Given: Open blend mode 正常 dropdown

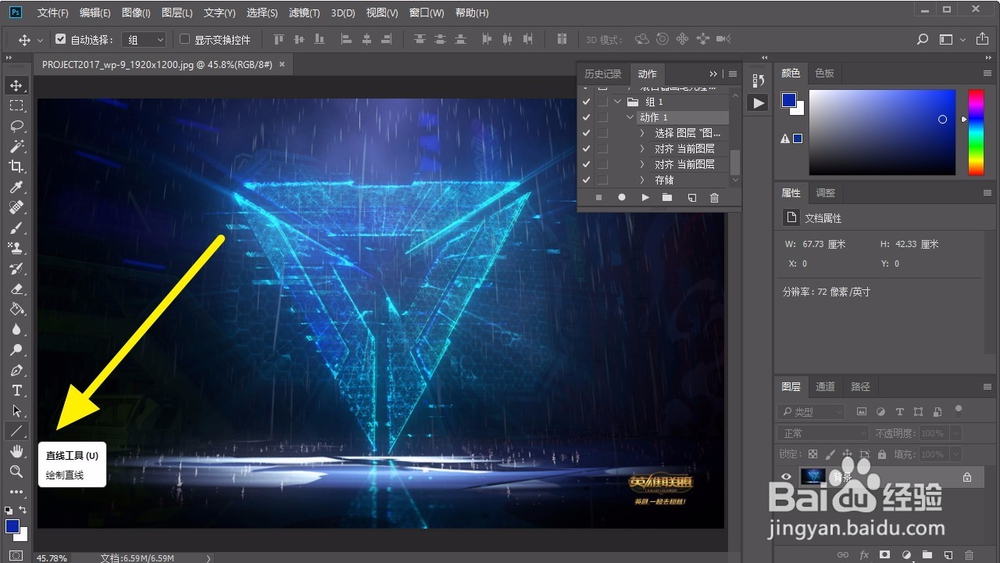Looking at the screenshot, I should tap(823, 433).
